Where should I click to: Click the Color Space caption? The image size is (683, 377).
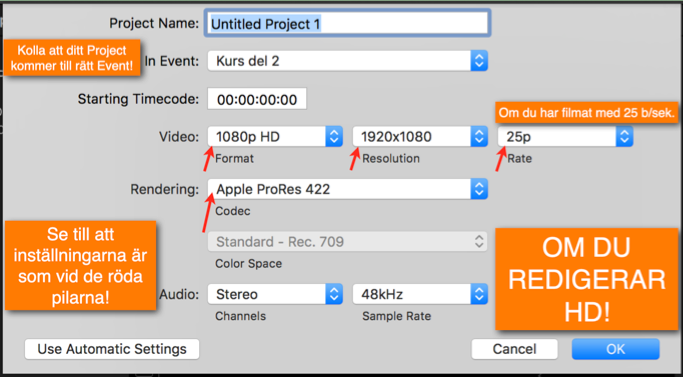pos(248,264)
